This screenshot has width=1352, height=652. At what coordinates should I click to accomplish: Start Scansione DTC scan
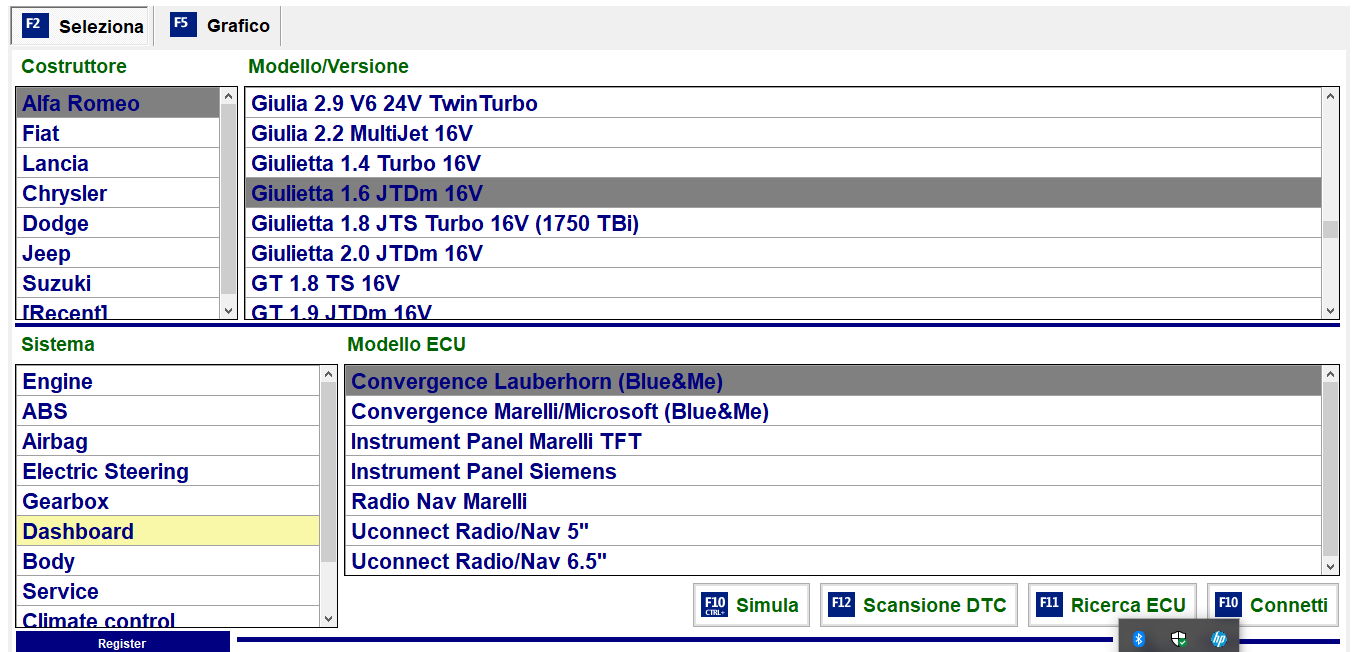(918, 605)
